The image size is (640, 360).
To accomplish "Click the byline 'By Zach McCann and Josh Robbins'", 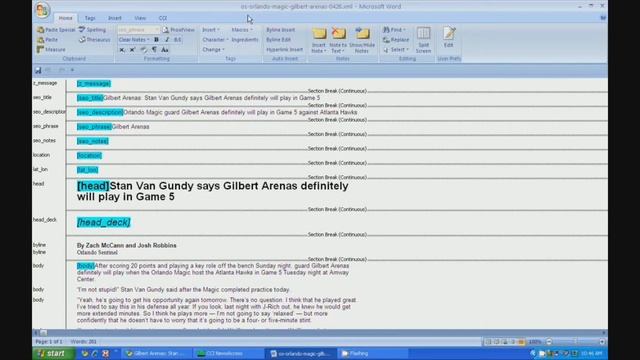I will pos(127,245).
